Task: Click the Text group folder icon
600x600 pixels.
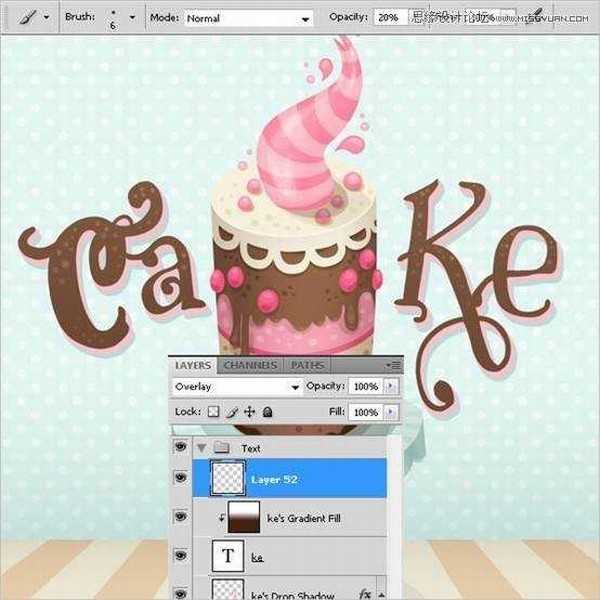Action: click(x=222, y=449)
